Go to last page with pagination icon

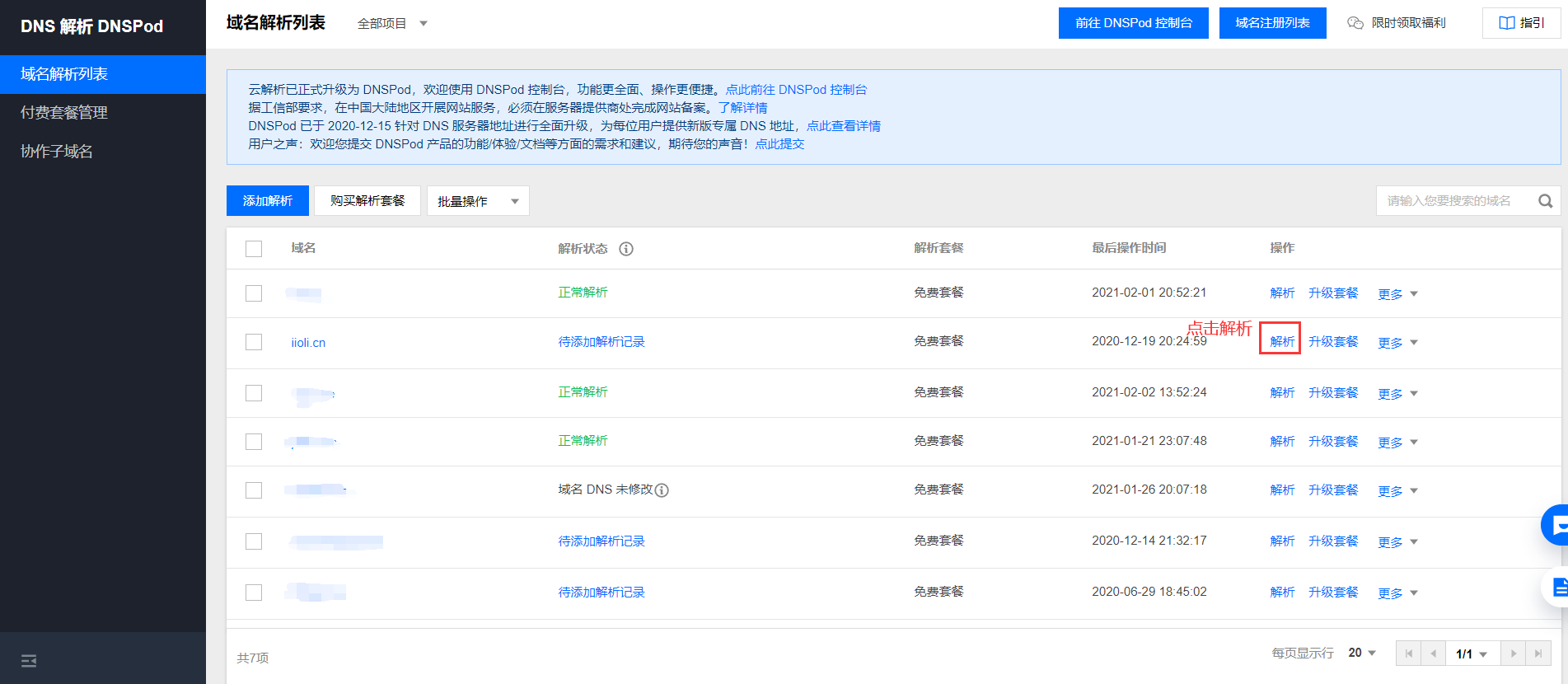click(x=1538, y=654)
